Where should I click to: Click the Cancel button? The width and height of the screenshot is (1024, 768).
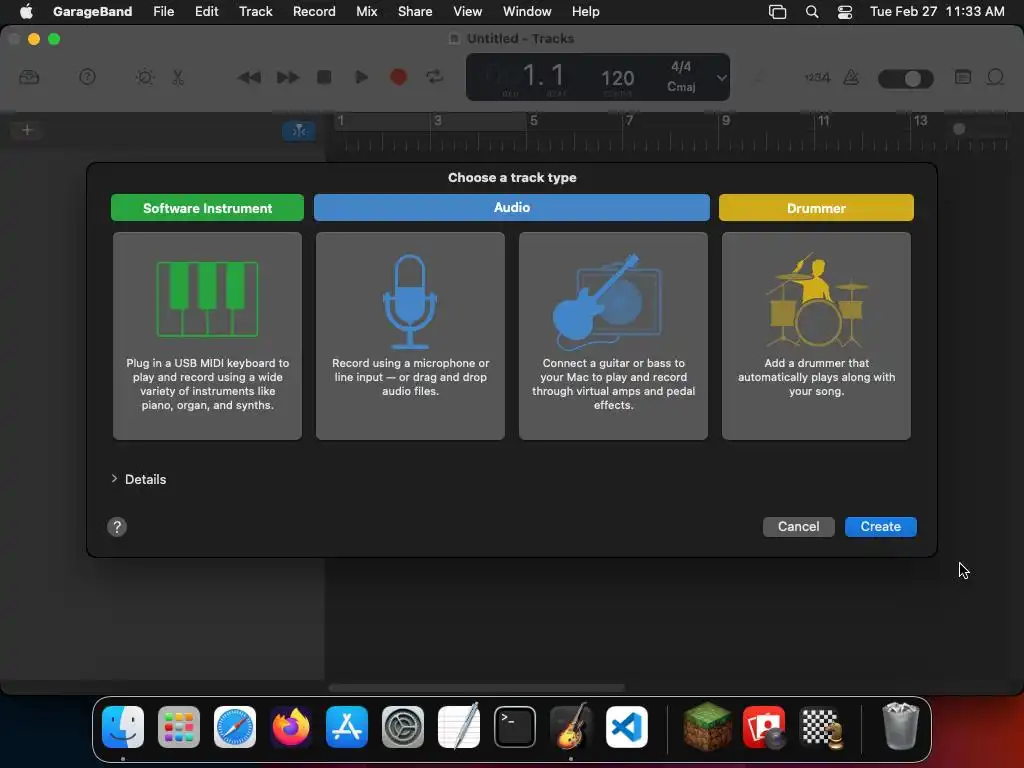[x=799, y=526]
